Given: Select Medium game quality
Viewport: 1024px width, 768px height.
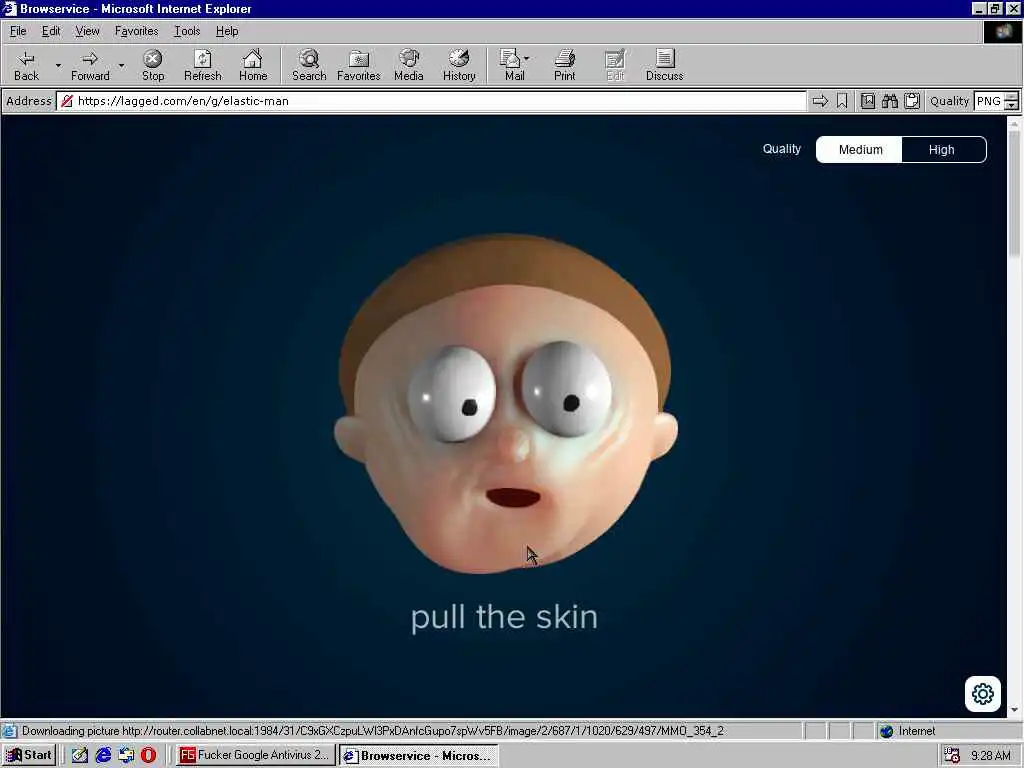Looking at the screenshot, I should click(860, 150).
